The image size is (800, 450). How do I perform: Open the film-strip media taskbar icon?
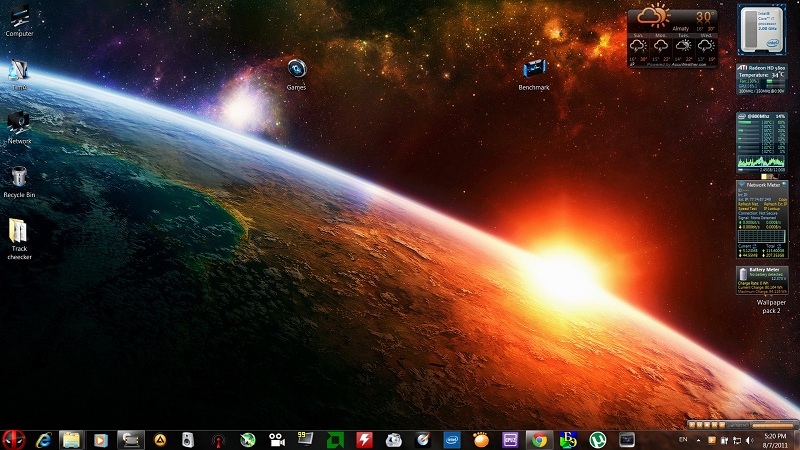pyautogui.click(x=131, y=440)
